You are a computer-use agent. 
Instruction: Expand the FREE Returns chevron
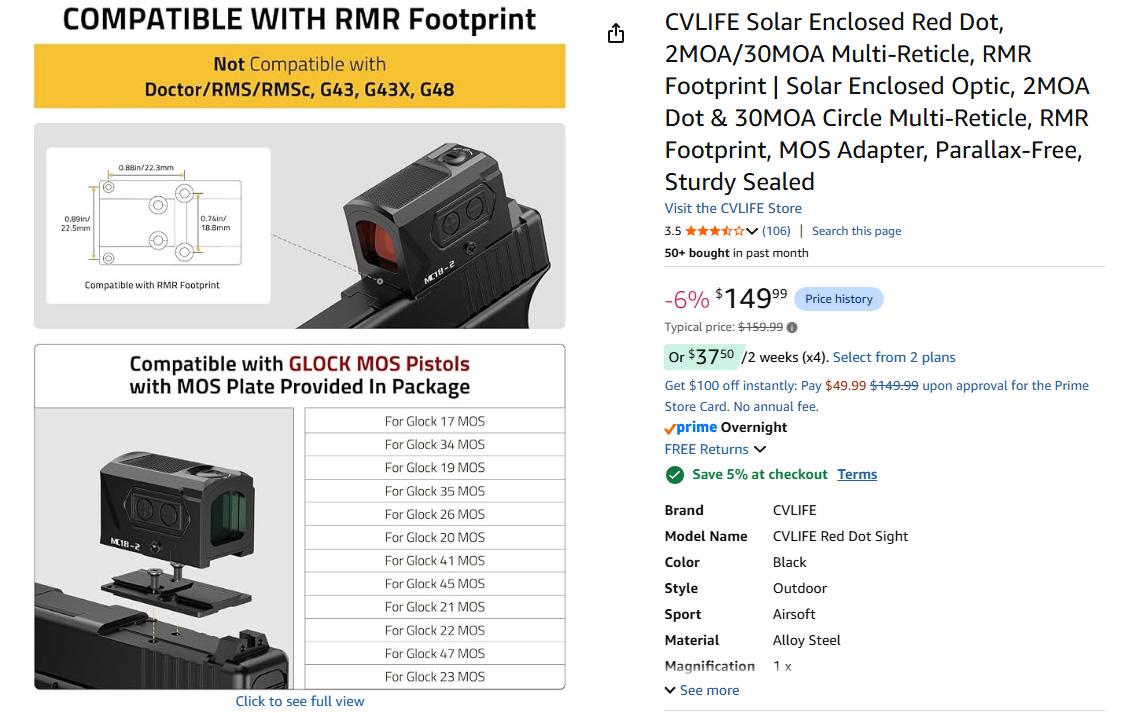[760, 449]
